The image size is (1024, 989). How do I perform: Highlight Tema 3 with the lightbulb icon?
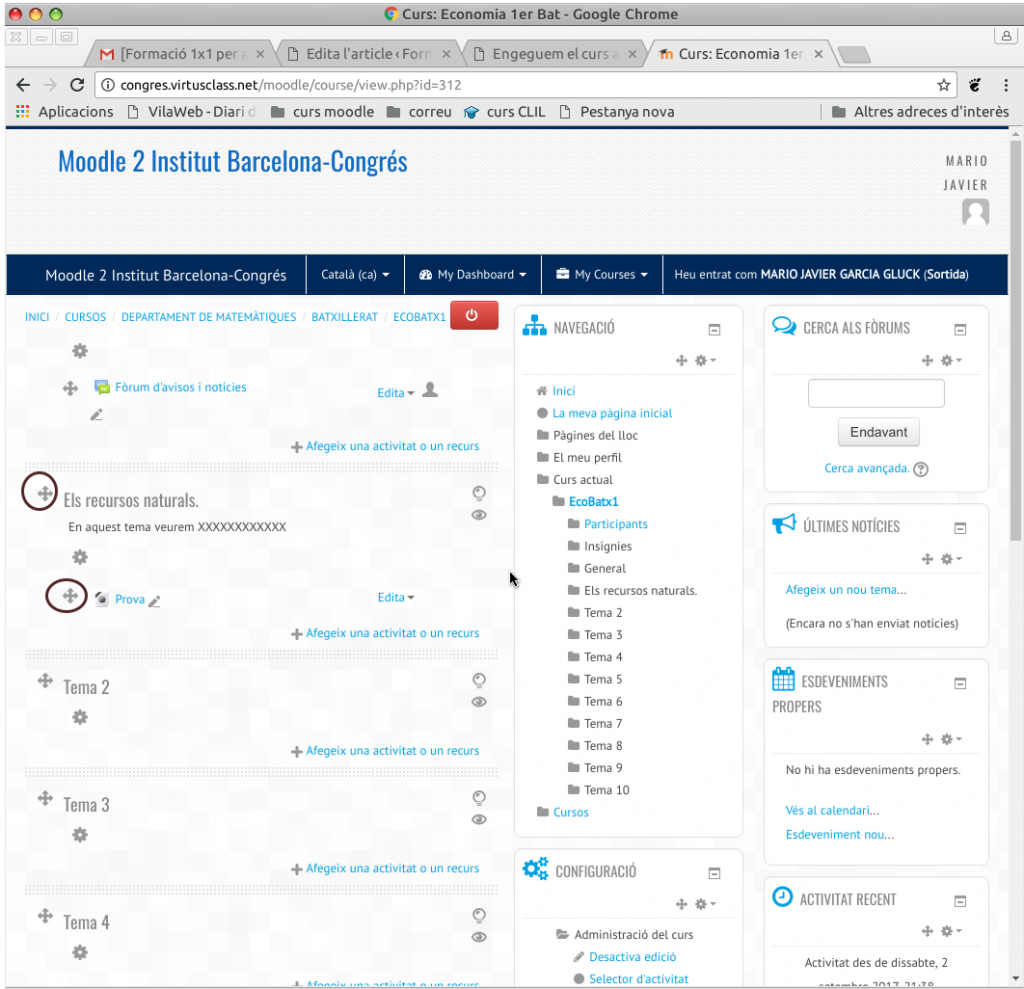coord(479,798)
